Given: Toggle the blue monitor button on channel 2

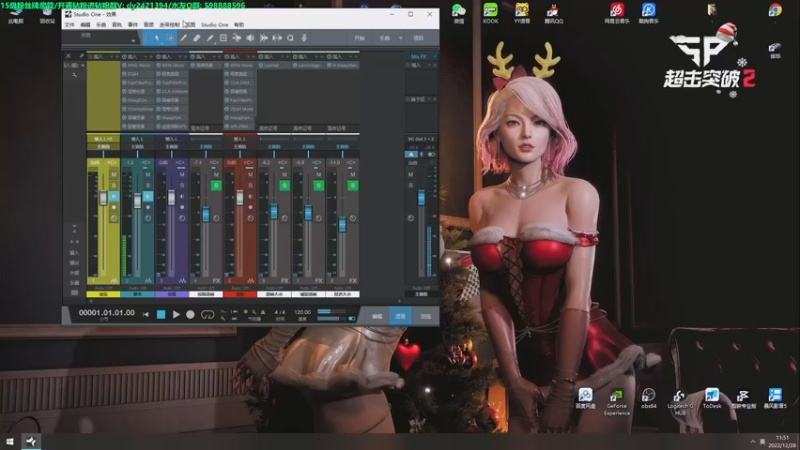Looking at the screenshot, I should click(x=148, y=196).
